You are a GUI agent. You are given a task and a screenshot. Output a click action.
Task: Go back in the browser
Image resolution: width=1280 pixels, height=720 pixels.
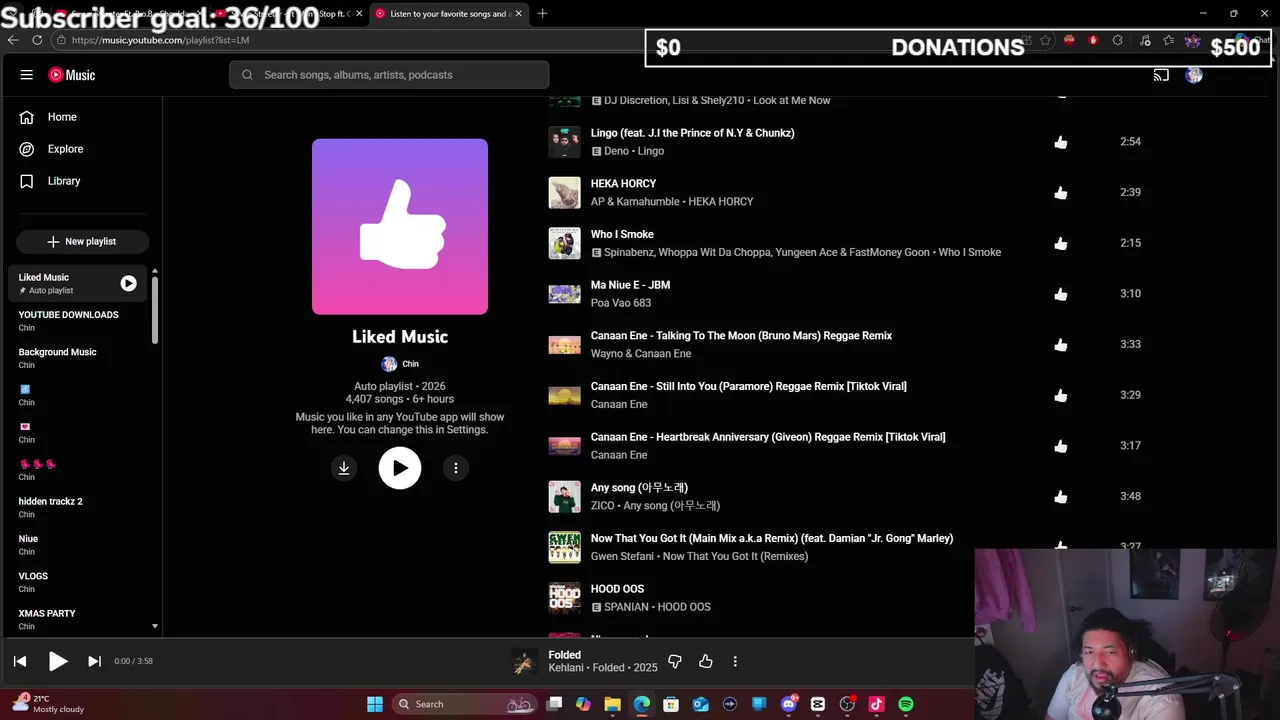pos(13,40)
